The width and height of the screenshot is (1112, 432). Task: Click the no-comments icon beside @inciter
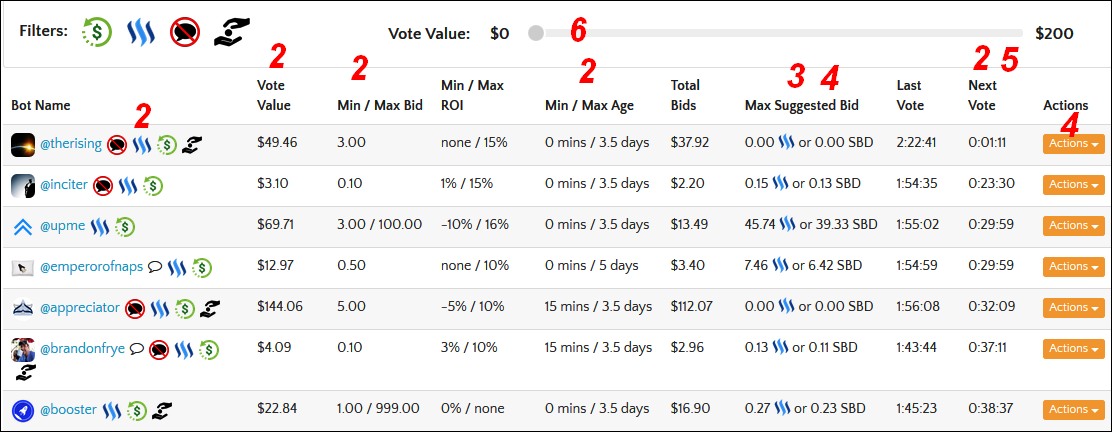pyautogui.click(x=103, y=186)
